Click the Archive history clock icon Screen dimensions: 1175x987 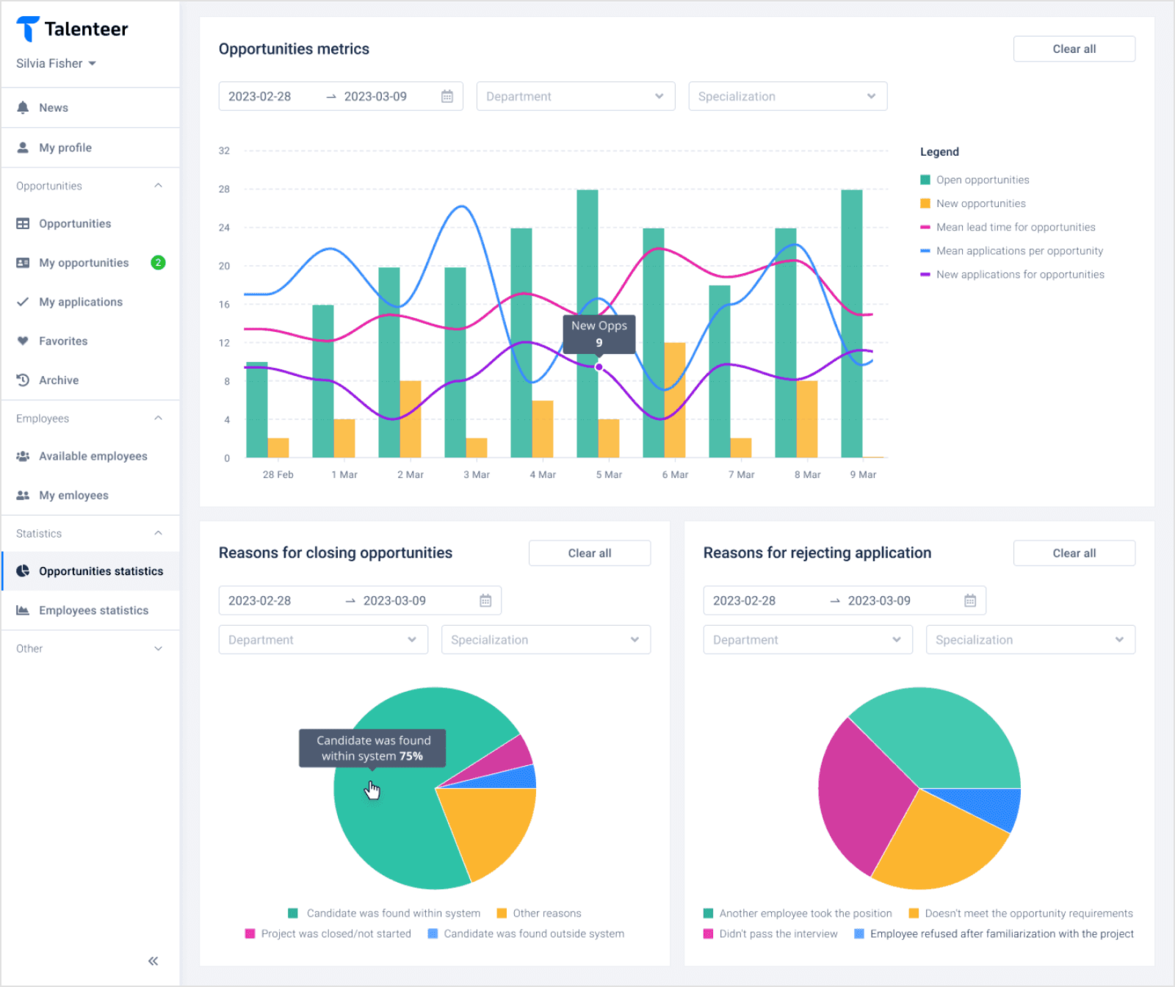coord(23,380)
